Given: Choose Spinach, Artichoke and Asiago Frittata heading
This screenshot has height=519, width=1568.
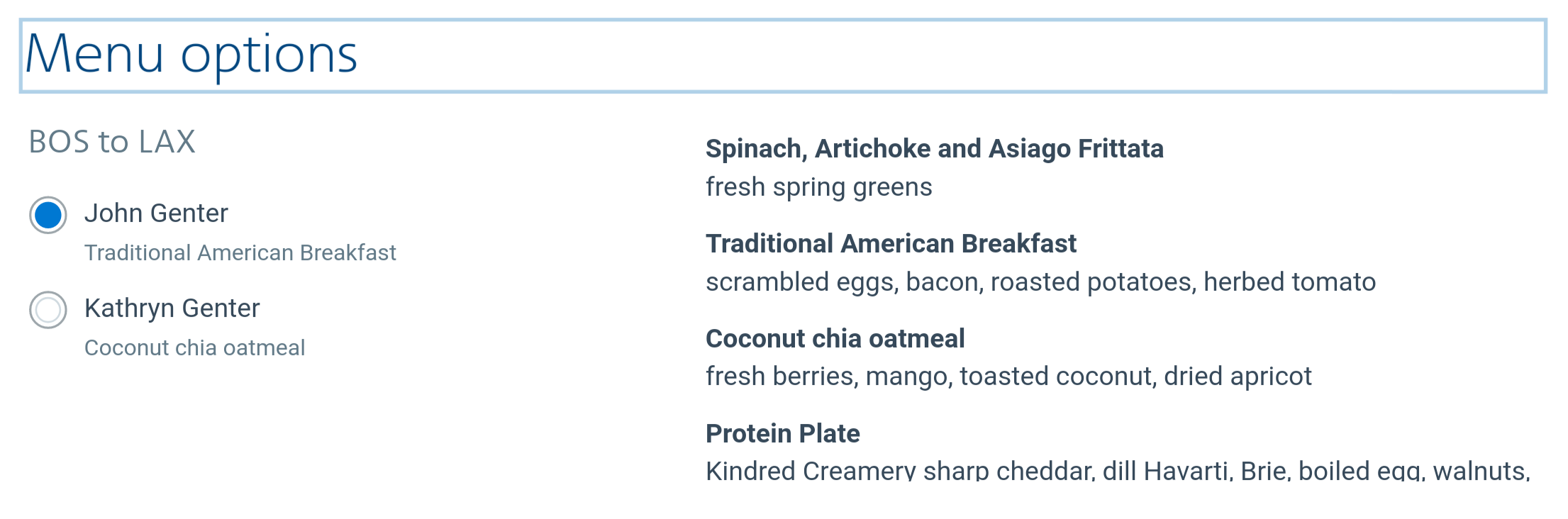Looking at the screenshot, I should (x=934, y=149).
